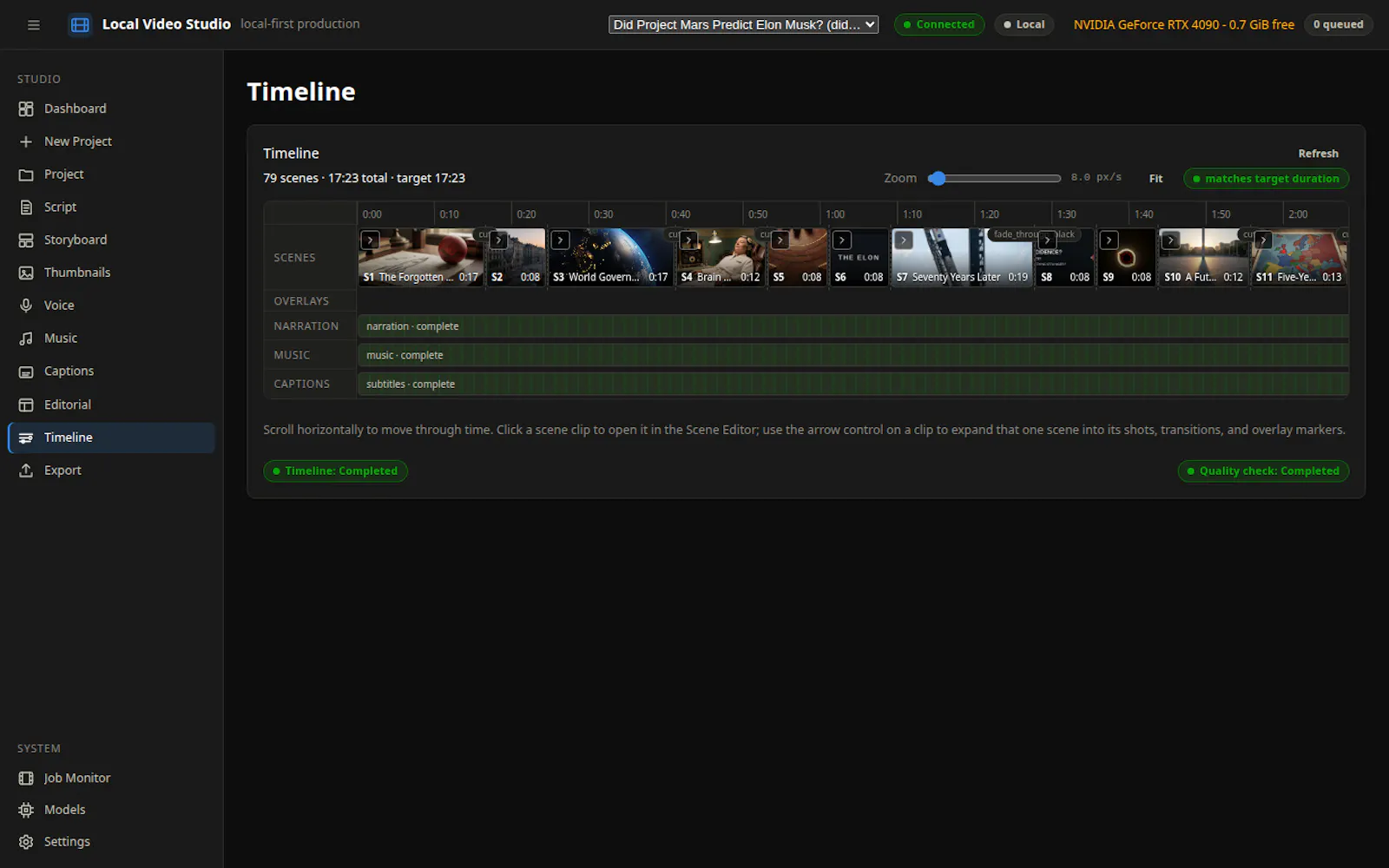Click the subtitles complete track
Image resolution: width=1389 pixels, height=868 pixels.
(852, 384)
